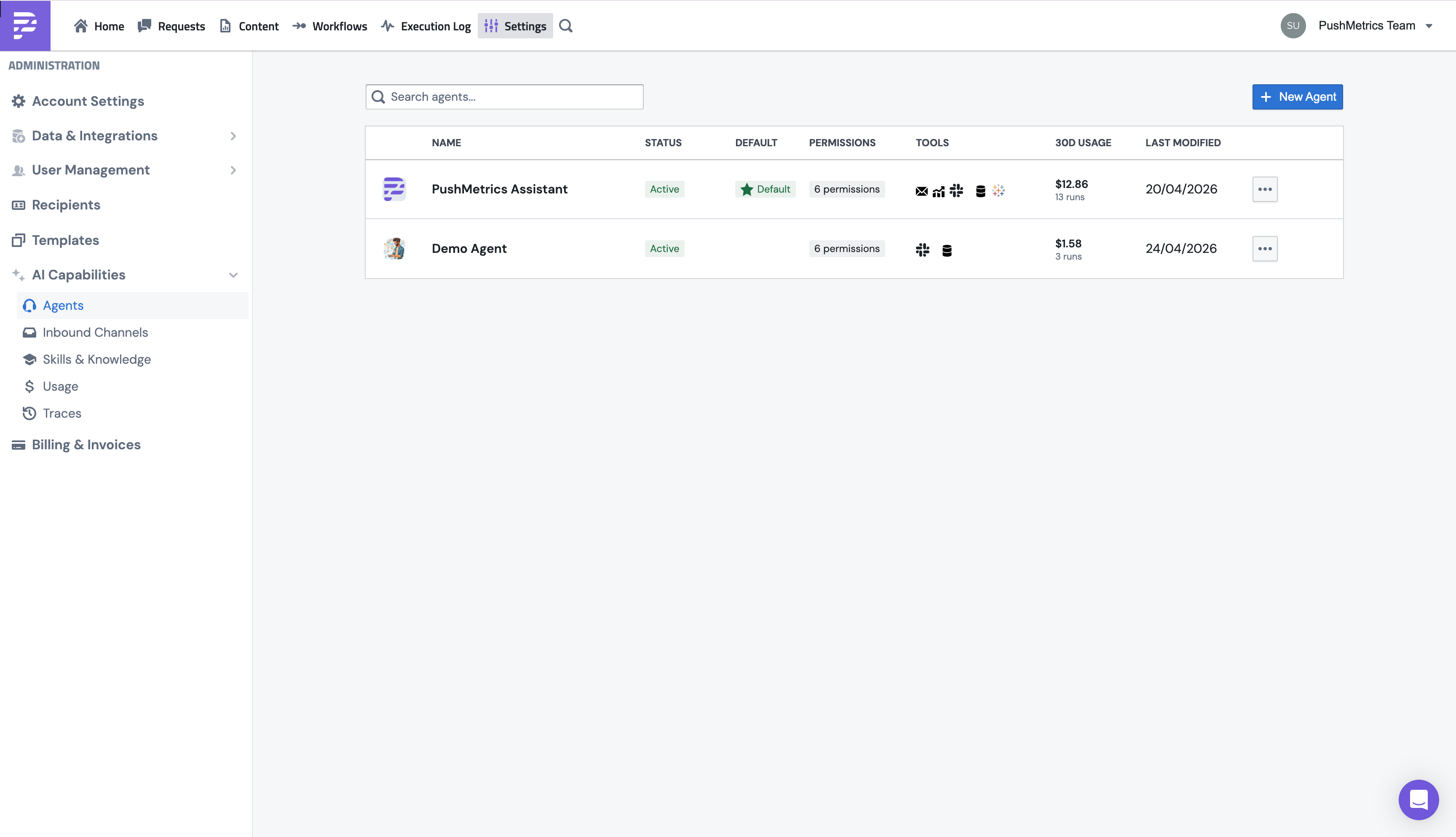The height and width of the screenshot is (837, 1456).
Task: Focus the Search agents input field
Action: [x=504, y=97]
